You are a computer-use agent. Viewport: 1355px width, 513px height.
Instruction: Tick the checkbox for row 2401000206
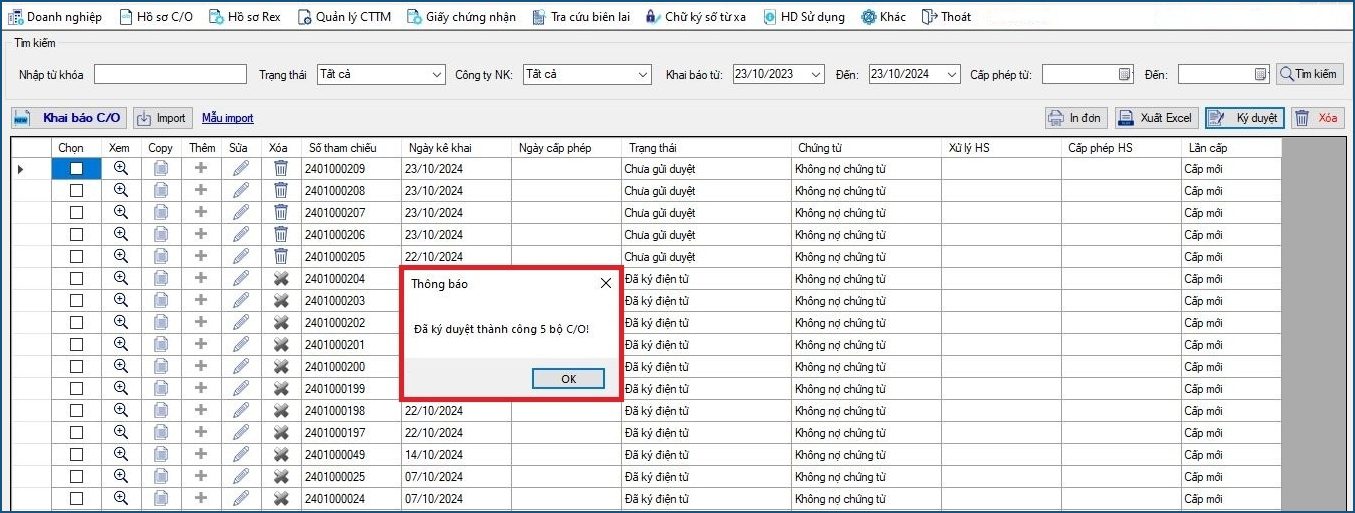click(x=76, y=235)
